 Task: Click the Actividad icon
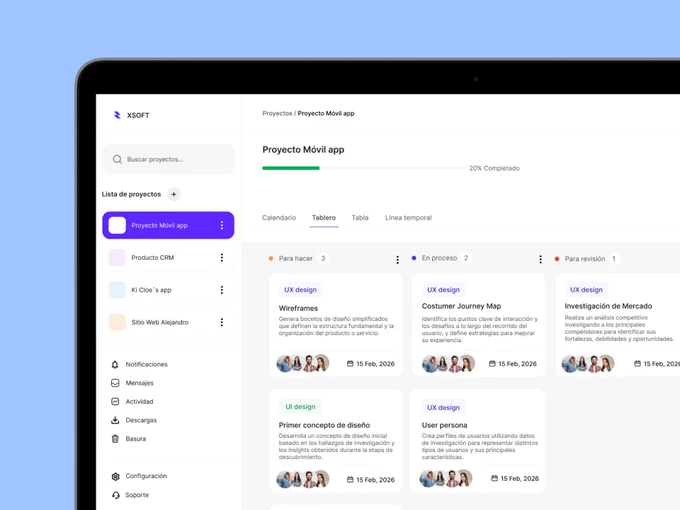[115, 402]
